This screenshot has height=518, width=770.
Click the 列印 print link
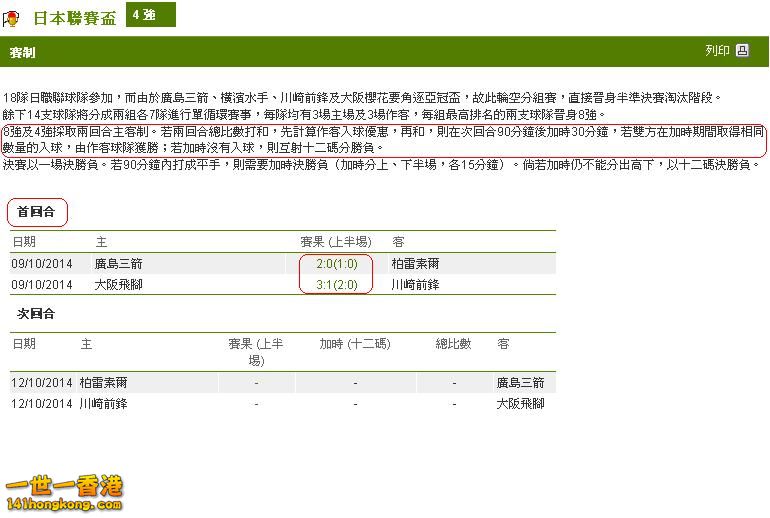tap(717, 50)
